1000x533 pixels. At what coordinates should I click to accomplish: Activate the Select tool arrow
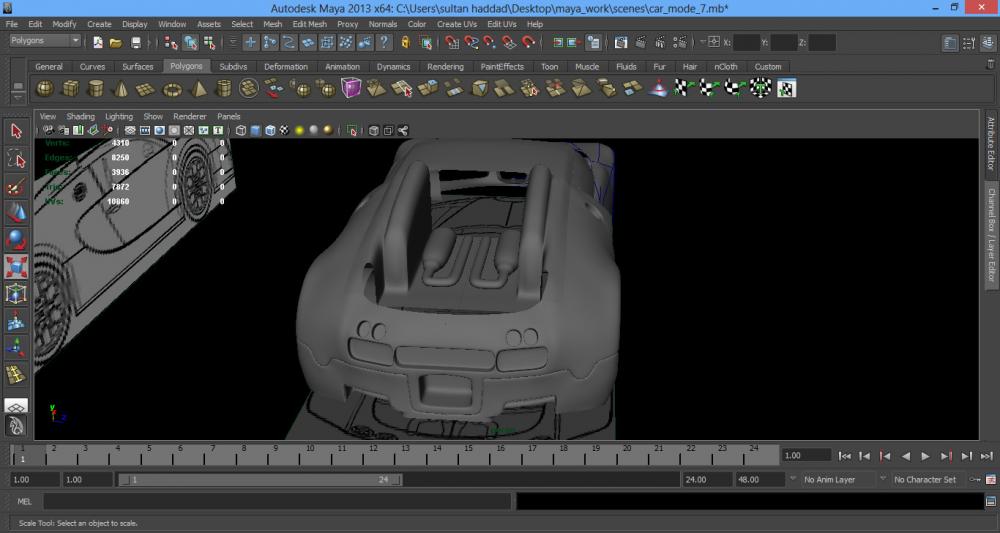16,132
